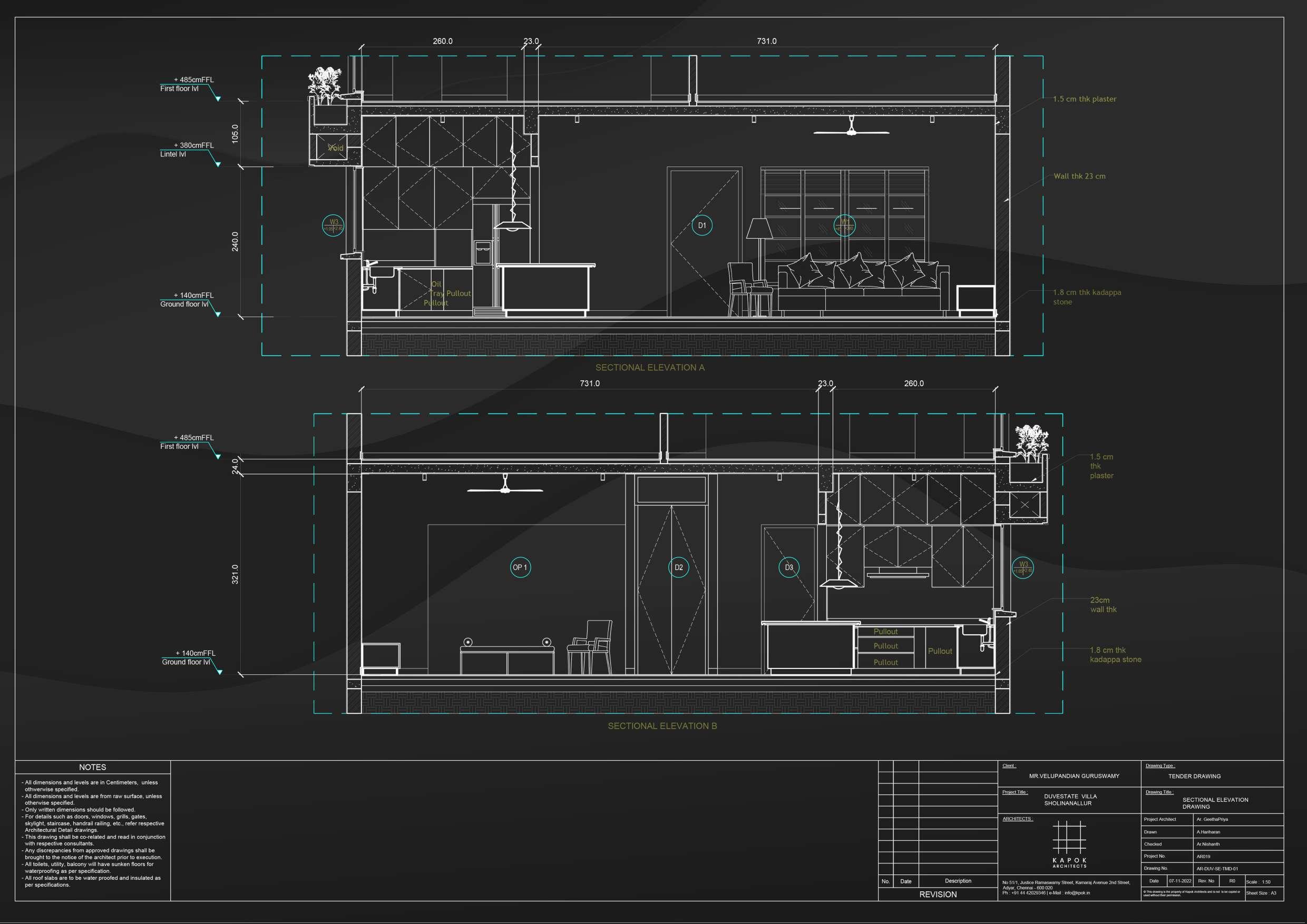Select the 'Wall thk 23 cm' annotation
Viewport: 1307px width, 924px height.
coord(1079,176)
